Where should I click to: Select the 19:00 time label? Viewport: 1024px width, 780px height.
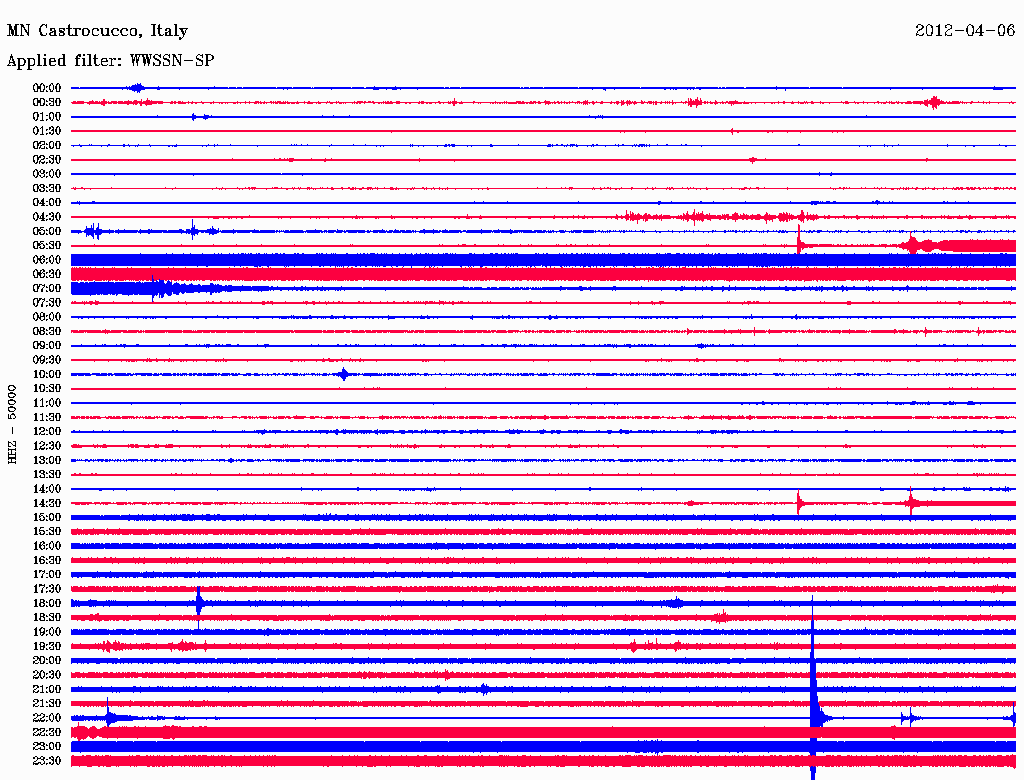pyautogui.click(x=47, y=632)
